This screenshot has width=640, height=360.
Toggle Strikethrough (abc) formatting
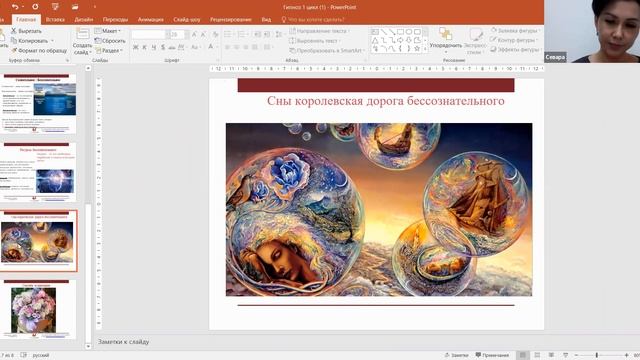click(x=172, y=47)
